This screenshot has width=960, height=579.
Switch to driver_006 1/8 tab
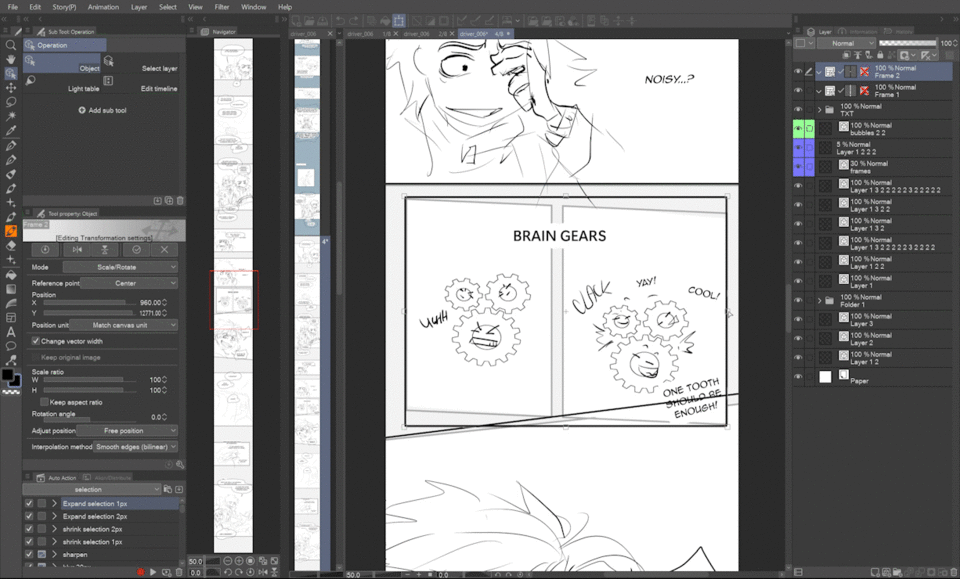(x=368, y=34)
